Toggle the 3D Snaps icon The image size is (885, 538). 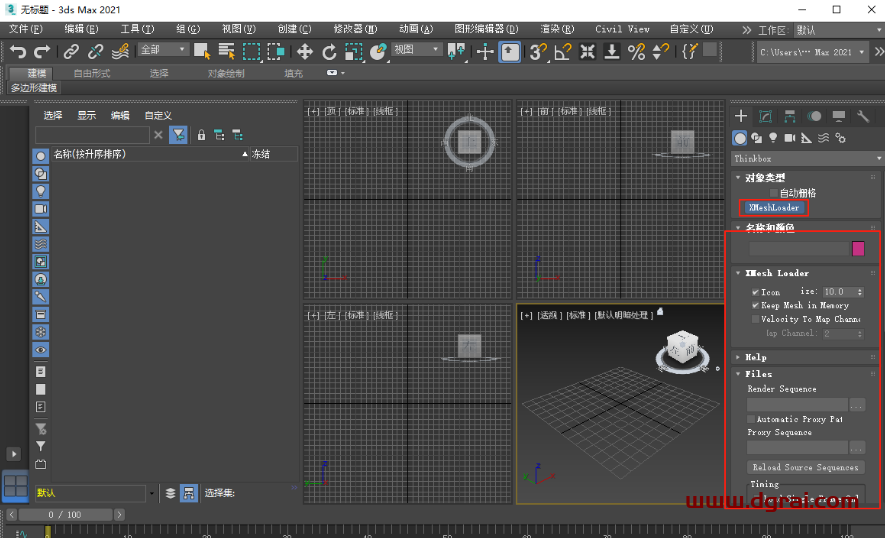pyautogui.click(x=537, y=52)
